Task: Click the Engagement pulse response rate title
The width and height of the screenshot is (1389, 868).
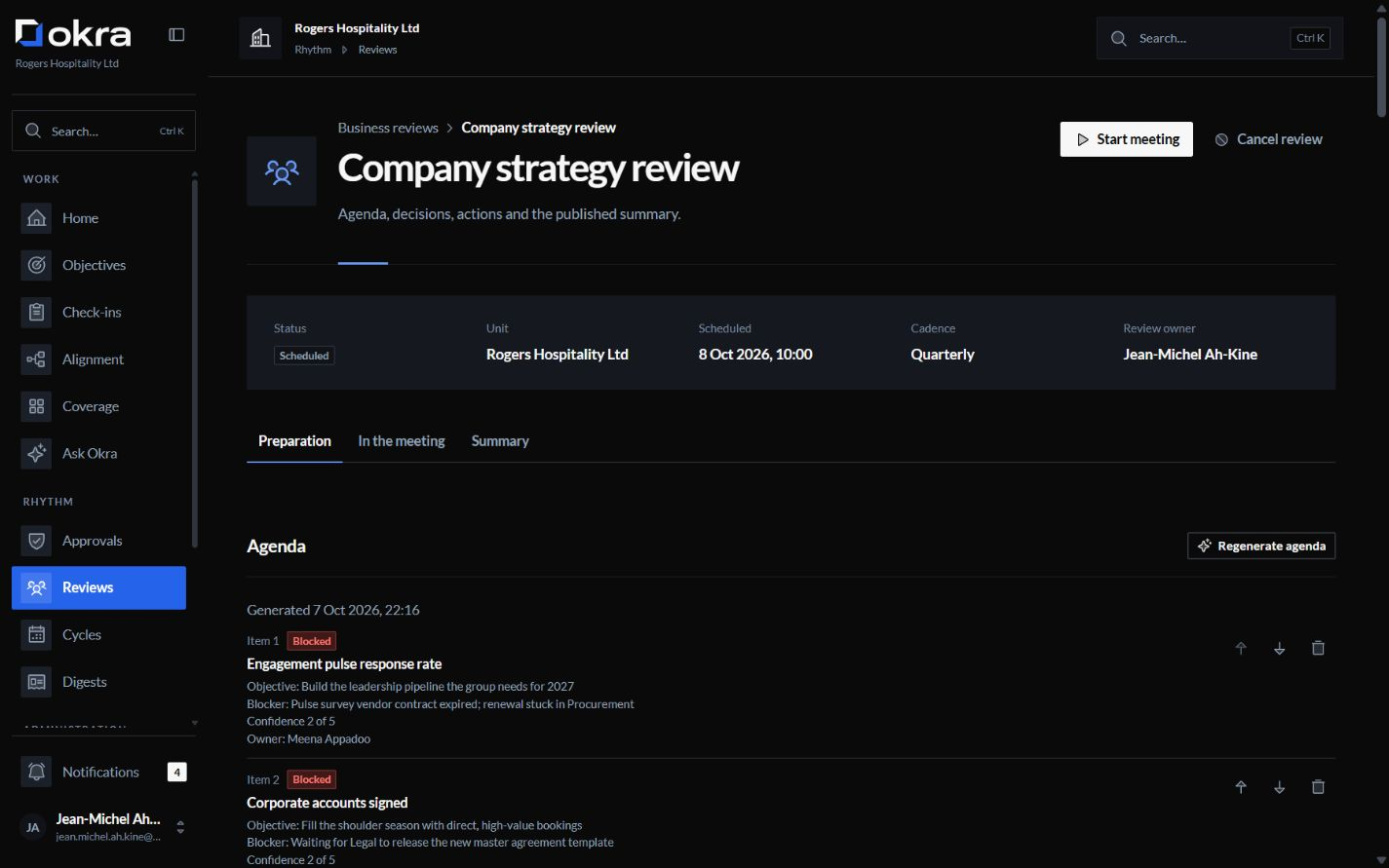Action: click(344, 664)
